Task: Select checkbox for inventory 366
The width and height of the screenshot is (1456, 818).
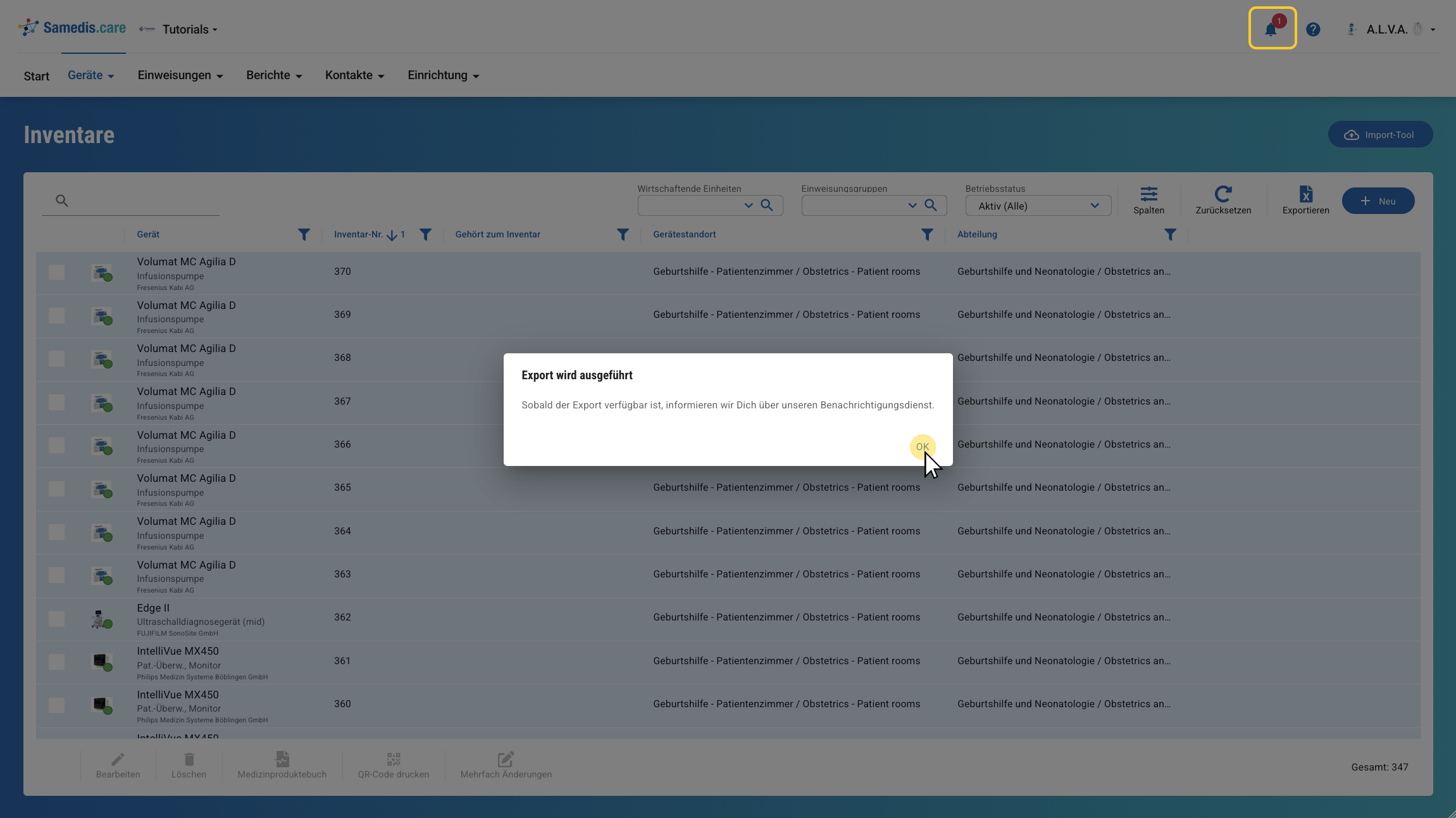Action: click(x=56, y=445)
